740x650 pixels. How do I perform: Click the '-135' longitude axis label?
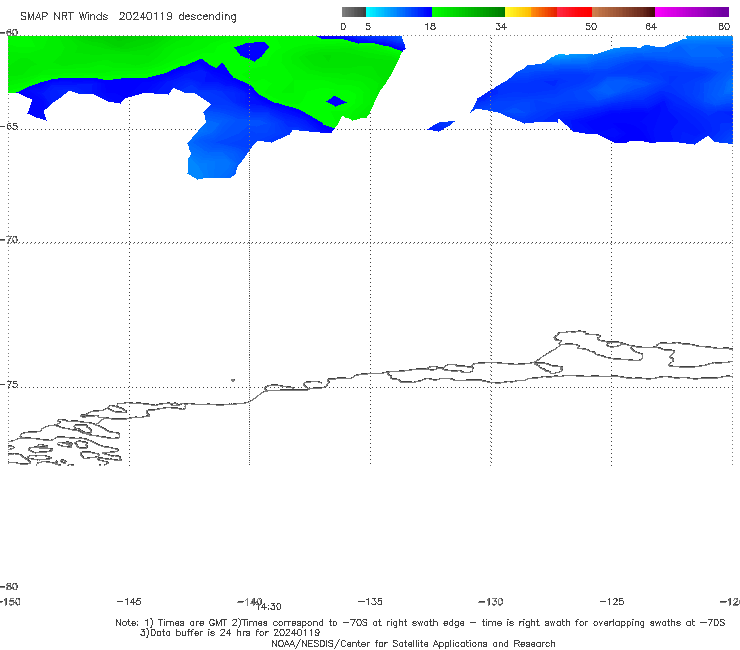(x=370, y=601)
